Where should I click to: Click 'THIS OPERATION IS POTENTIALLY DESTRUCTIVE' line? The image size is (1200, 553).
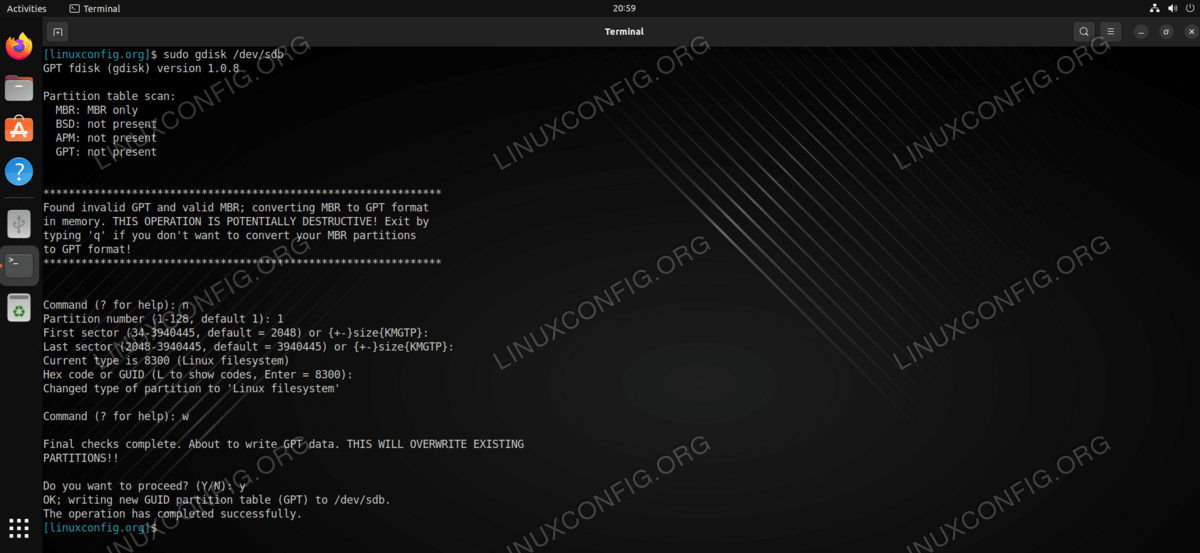(x=236, y=222)
